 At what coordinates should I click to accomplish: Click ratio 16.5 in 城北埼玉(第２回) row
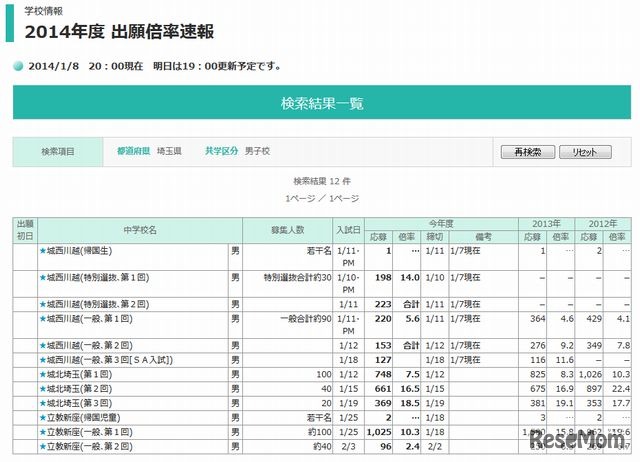[x=410, y=389]
